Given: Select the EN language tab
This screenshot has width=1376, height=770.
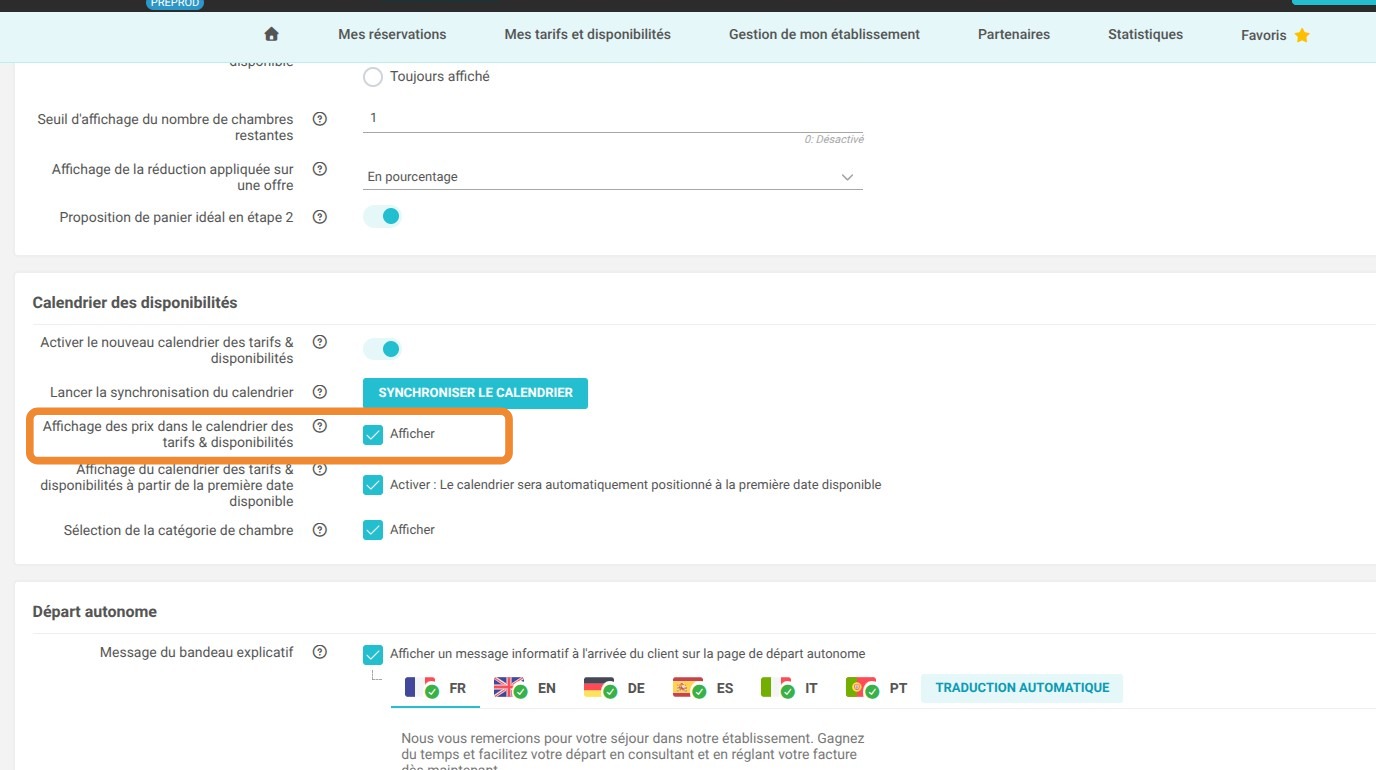Looking at the screenshot, I should pos(525,688).
